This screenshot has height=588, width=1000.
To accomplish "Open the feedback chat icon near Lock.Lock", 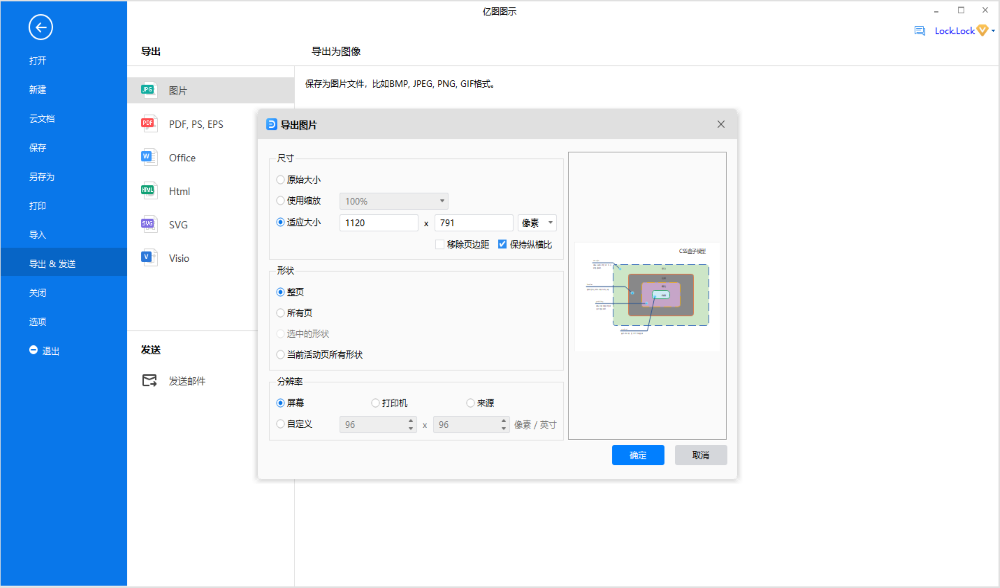I will (919, 31).
